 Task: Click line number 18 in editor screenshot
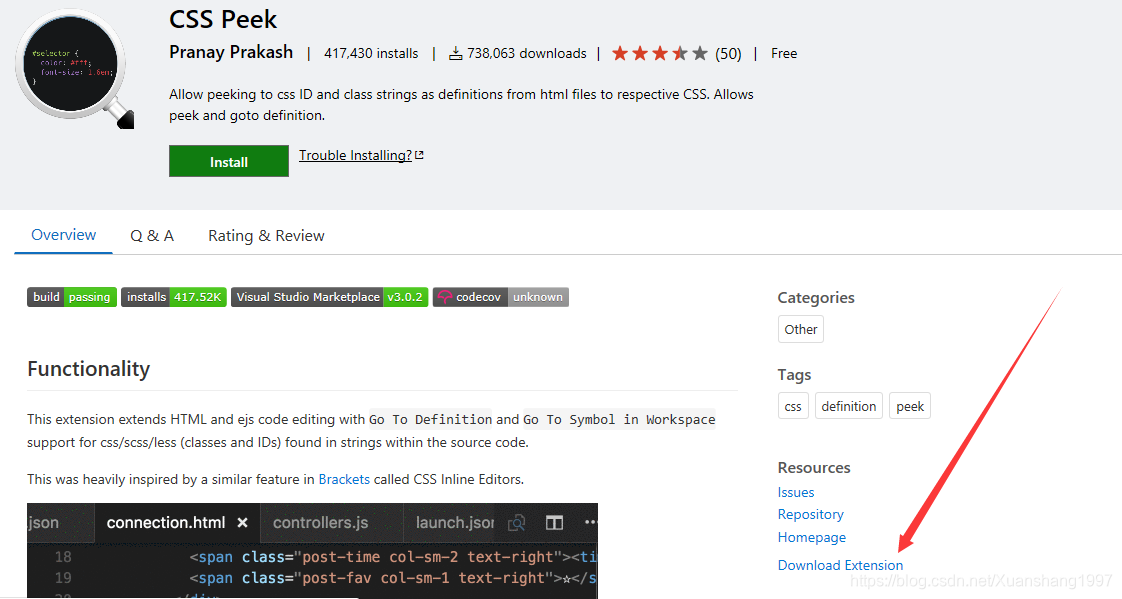[x=63, y=557]
